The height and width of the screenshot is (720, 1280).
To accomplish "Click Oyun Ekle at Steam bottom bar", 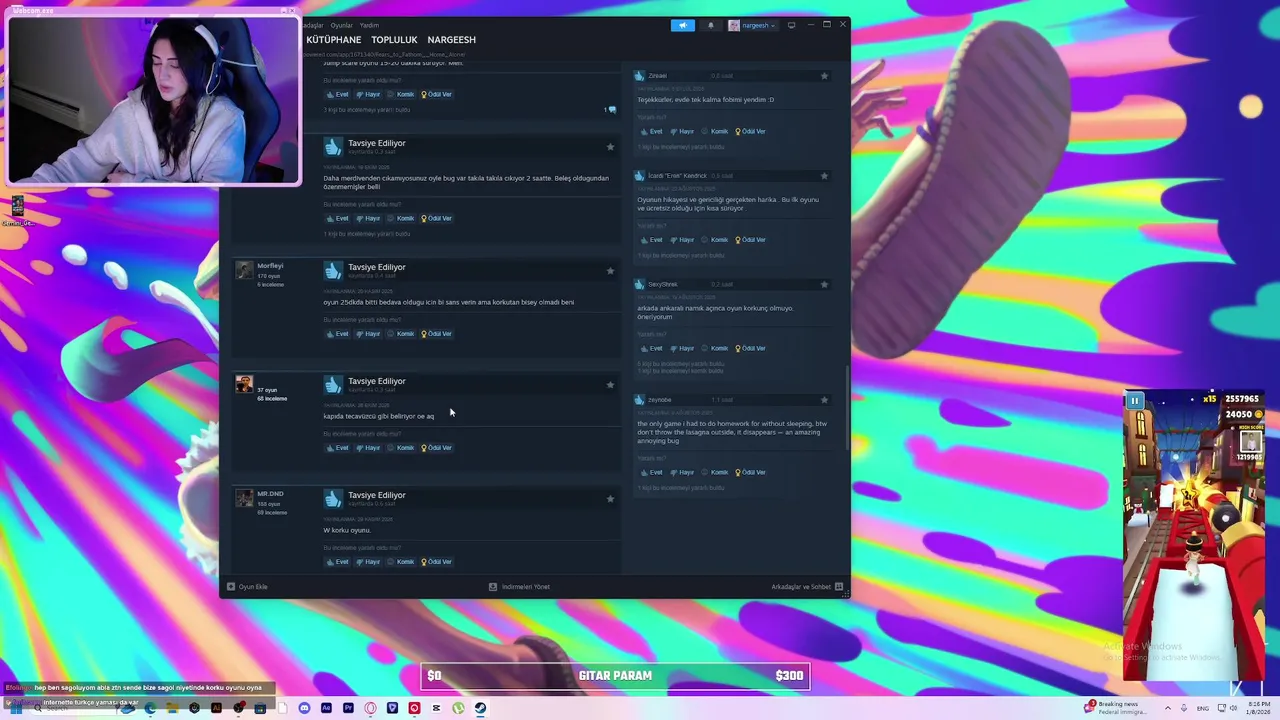I will point(248,587).
